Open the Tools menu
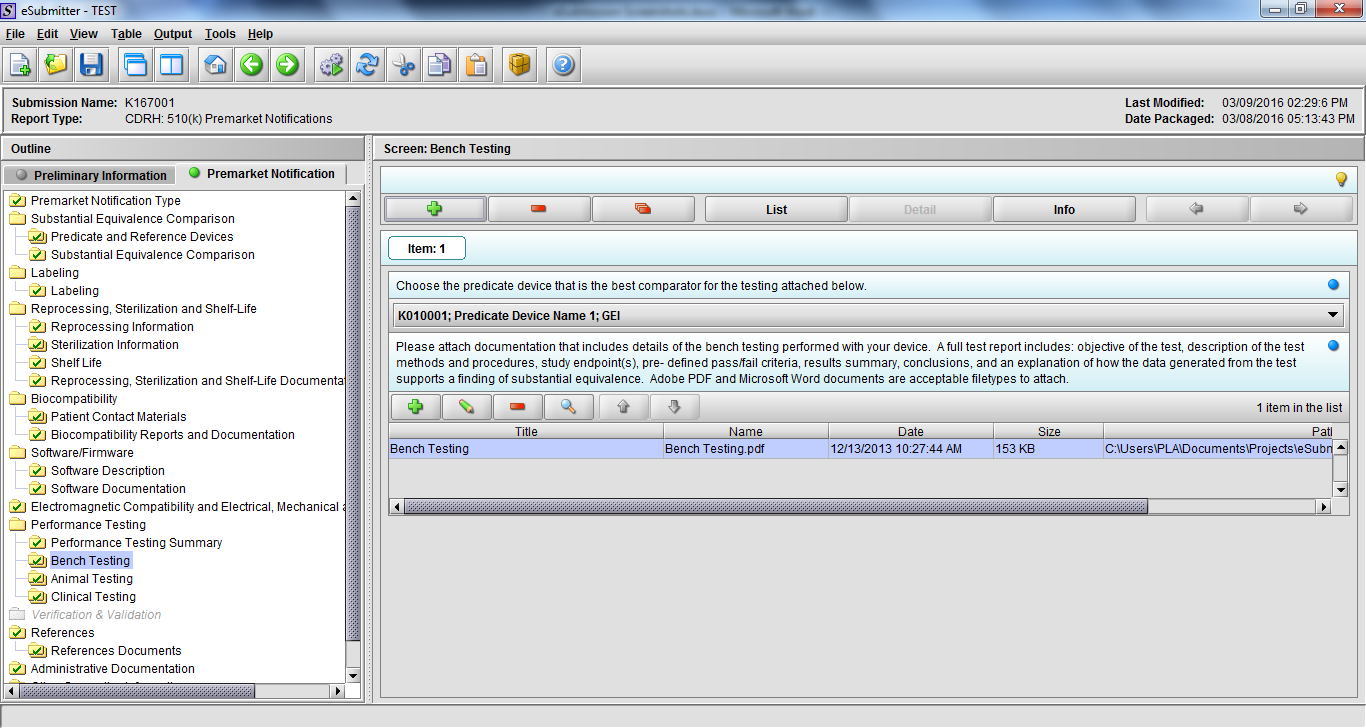The width and height of the screenshot is (1366, 728). tap(220, 34)
